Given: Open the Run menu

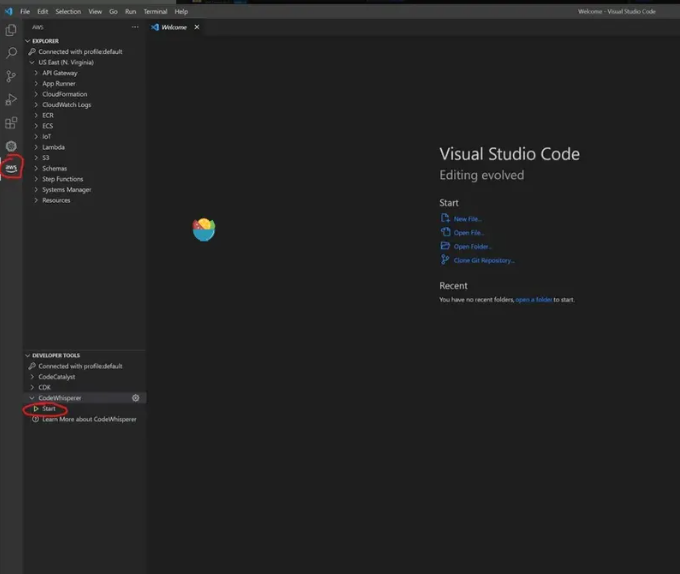Looking at the screenshot, I should pyautogui.click(x=131, y=12).
